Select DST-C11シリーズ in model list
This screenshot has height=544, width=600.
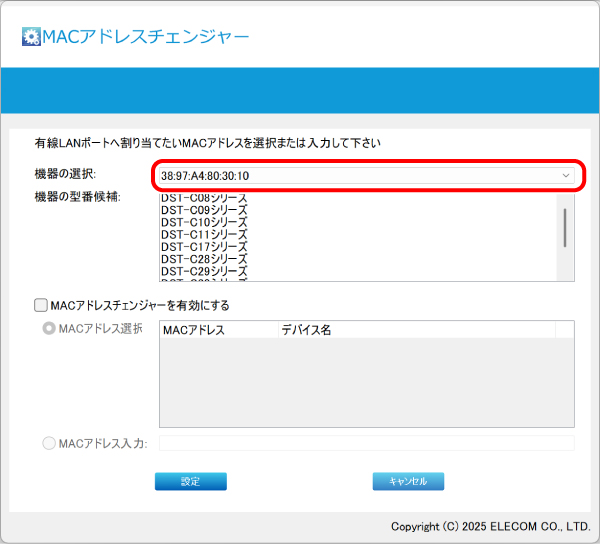point(204,235)
